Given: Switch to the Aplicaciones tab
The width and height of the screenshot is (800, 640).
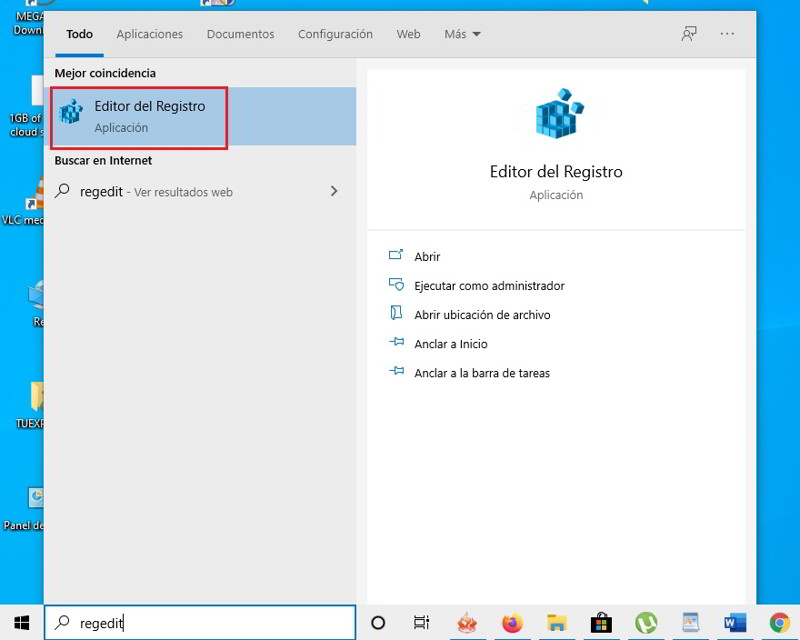Looking at the screenshot, I should click(x=149, y=34).
